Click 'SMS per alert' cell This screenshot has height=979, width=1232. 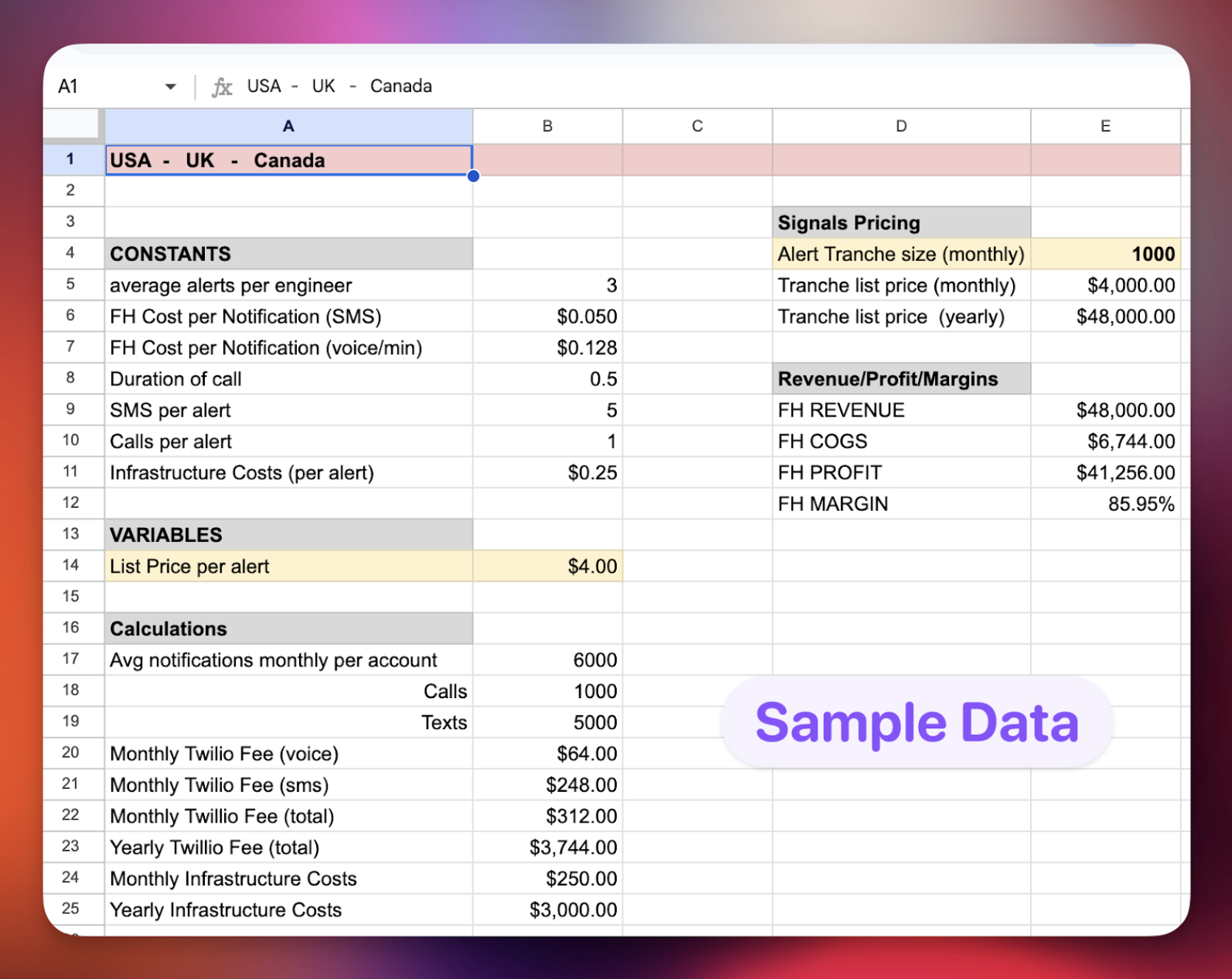click(x=289, y=410)
